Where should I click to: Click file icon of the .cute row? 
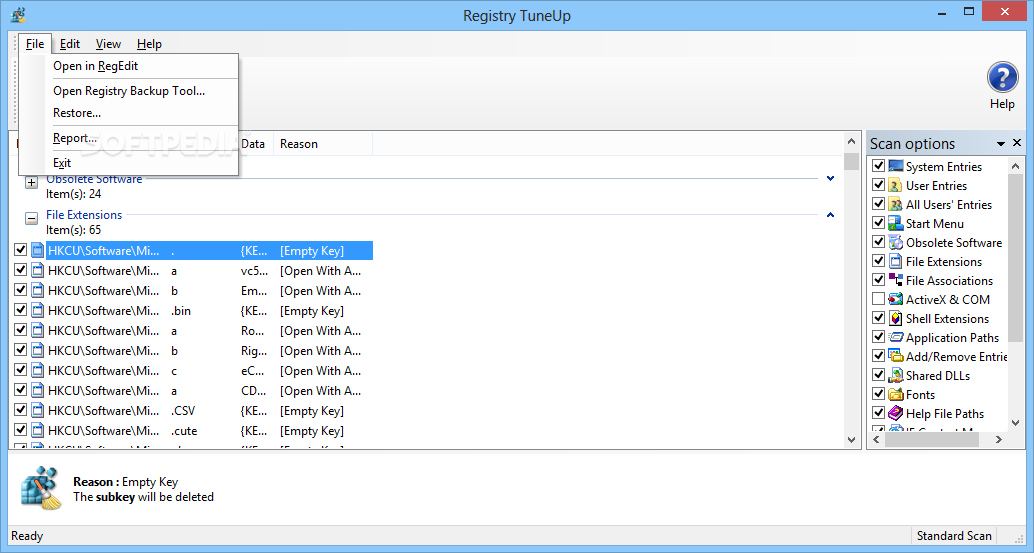38,430
